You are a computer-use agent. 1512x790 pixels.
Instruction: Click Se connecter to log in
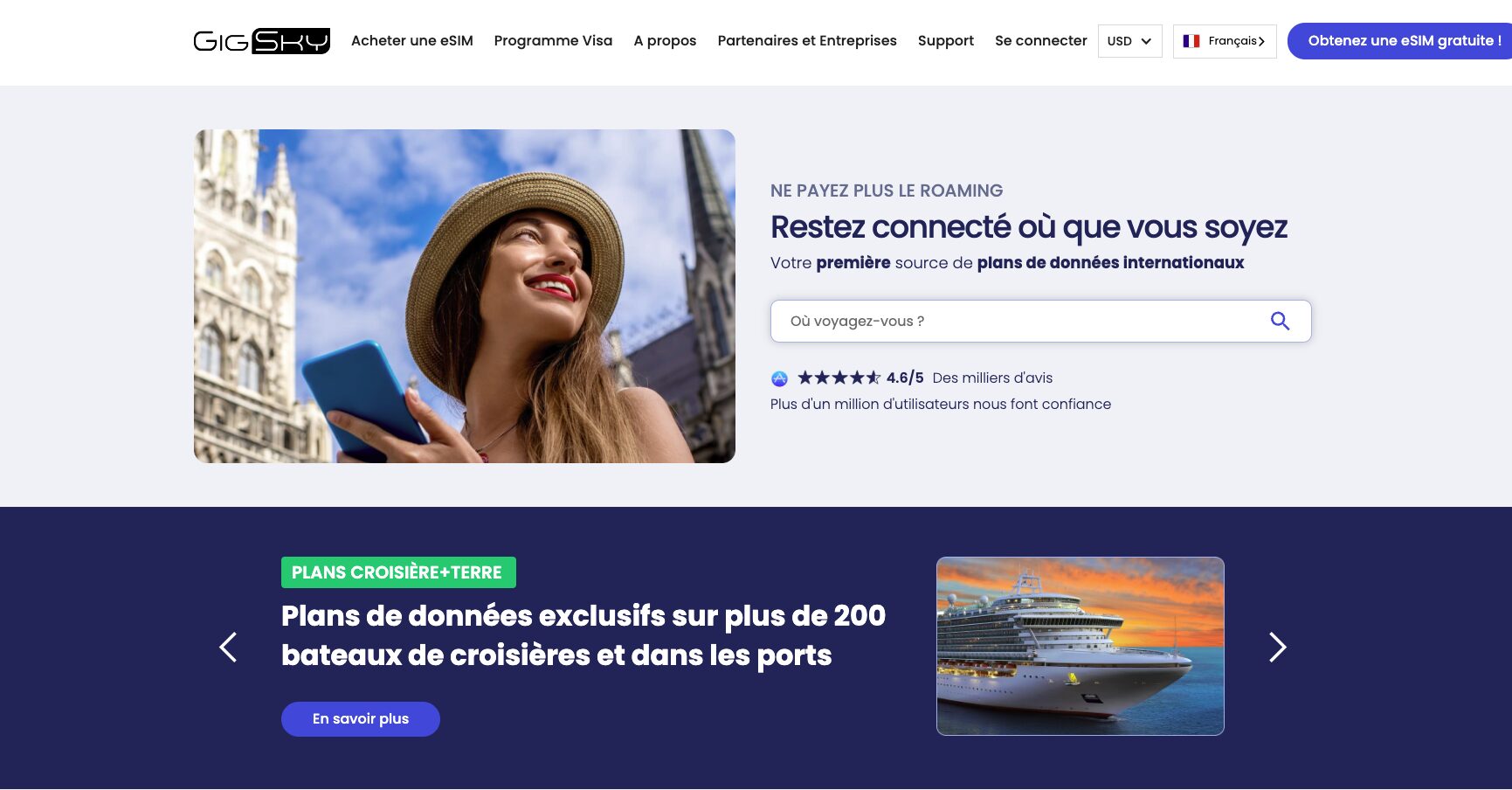coord(1041,41)
